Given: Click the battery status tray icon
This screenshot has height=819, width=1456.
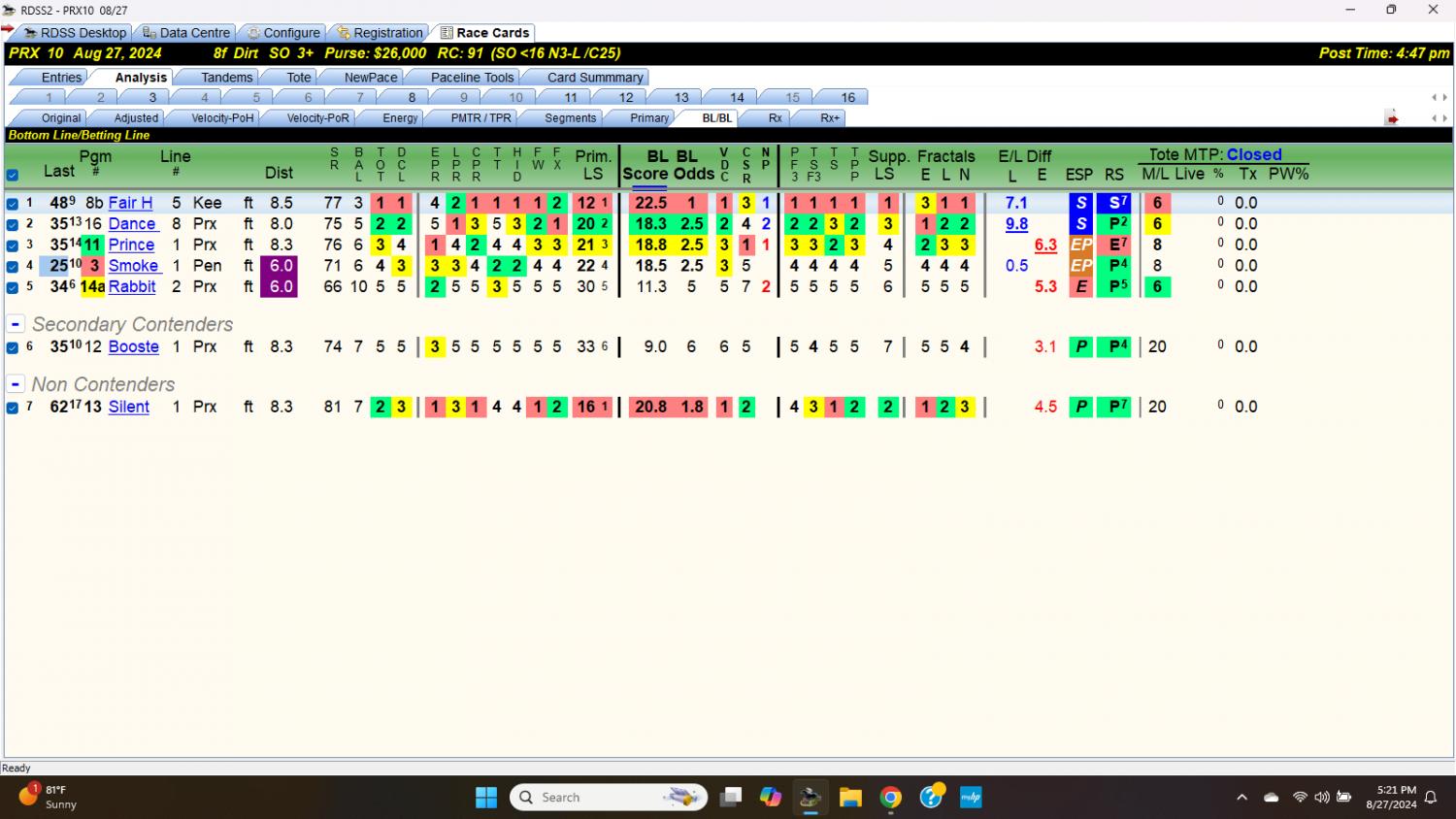Looking at the screenshot, I should click(1344, 798).
